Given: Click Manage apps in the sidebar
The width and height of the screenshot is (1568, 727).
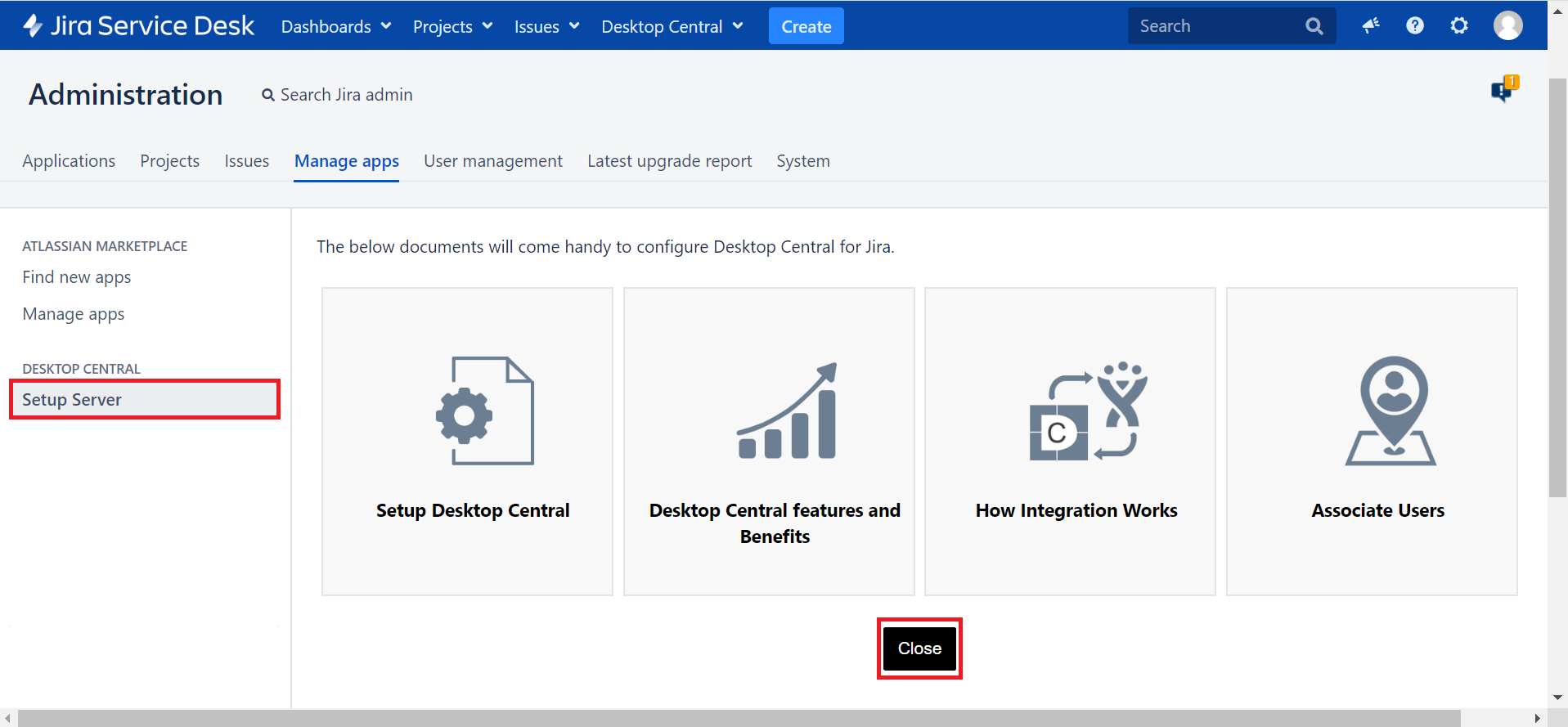Looking at the screenshot, I should 74,314.
